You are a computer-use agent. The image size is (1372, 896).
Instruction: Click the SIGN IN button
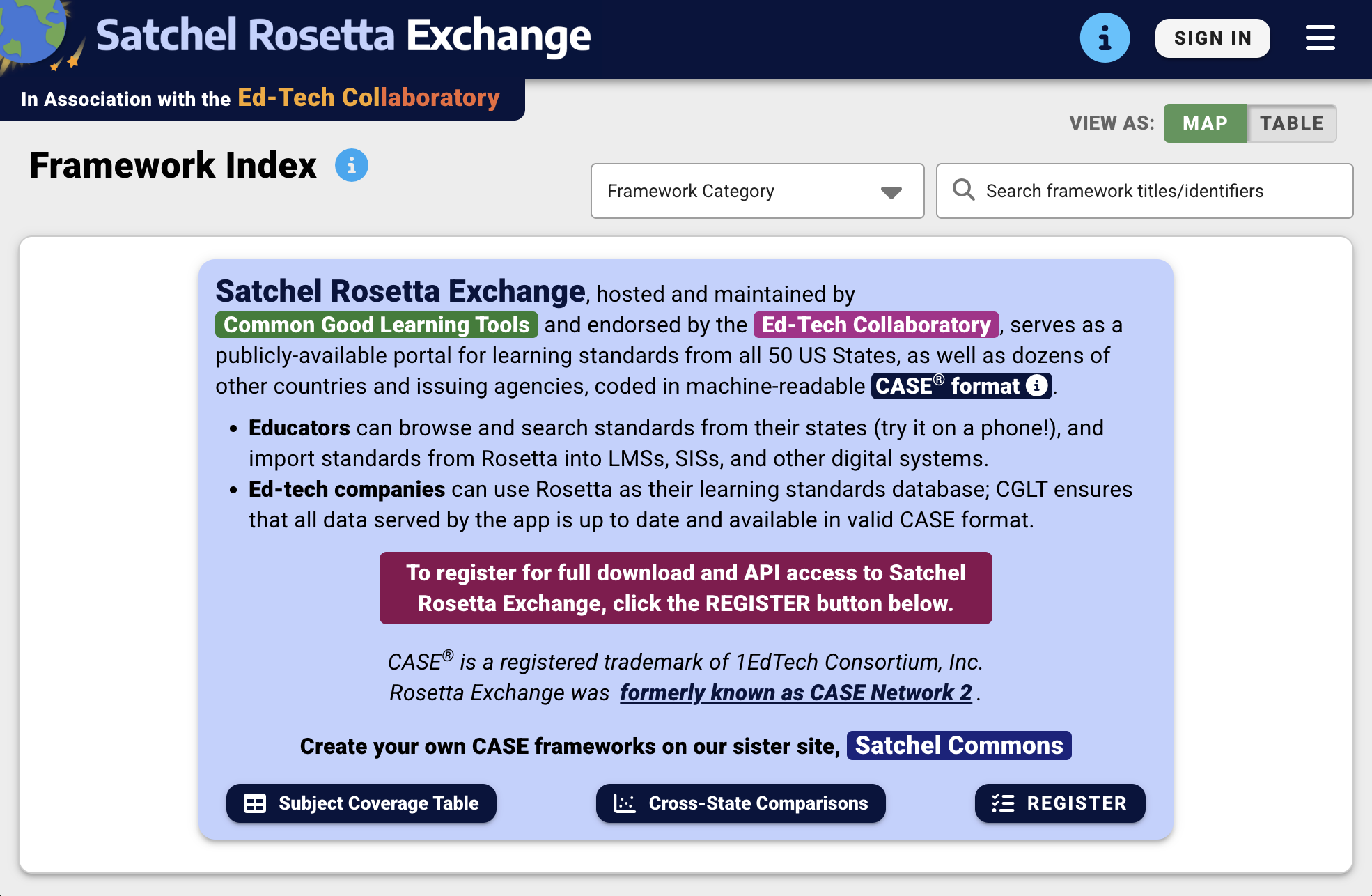(1213, 38)
